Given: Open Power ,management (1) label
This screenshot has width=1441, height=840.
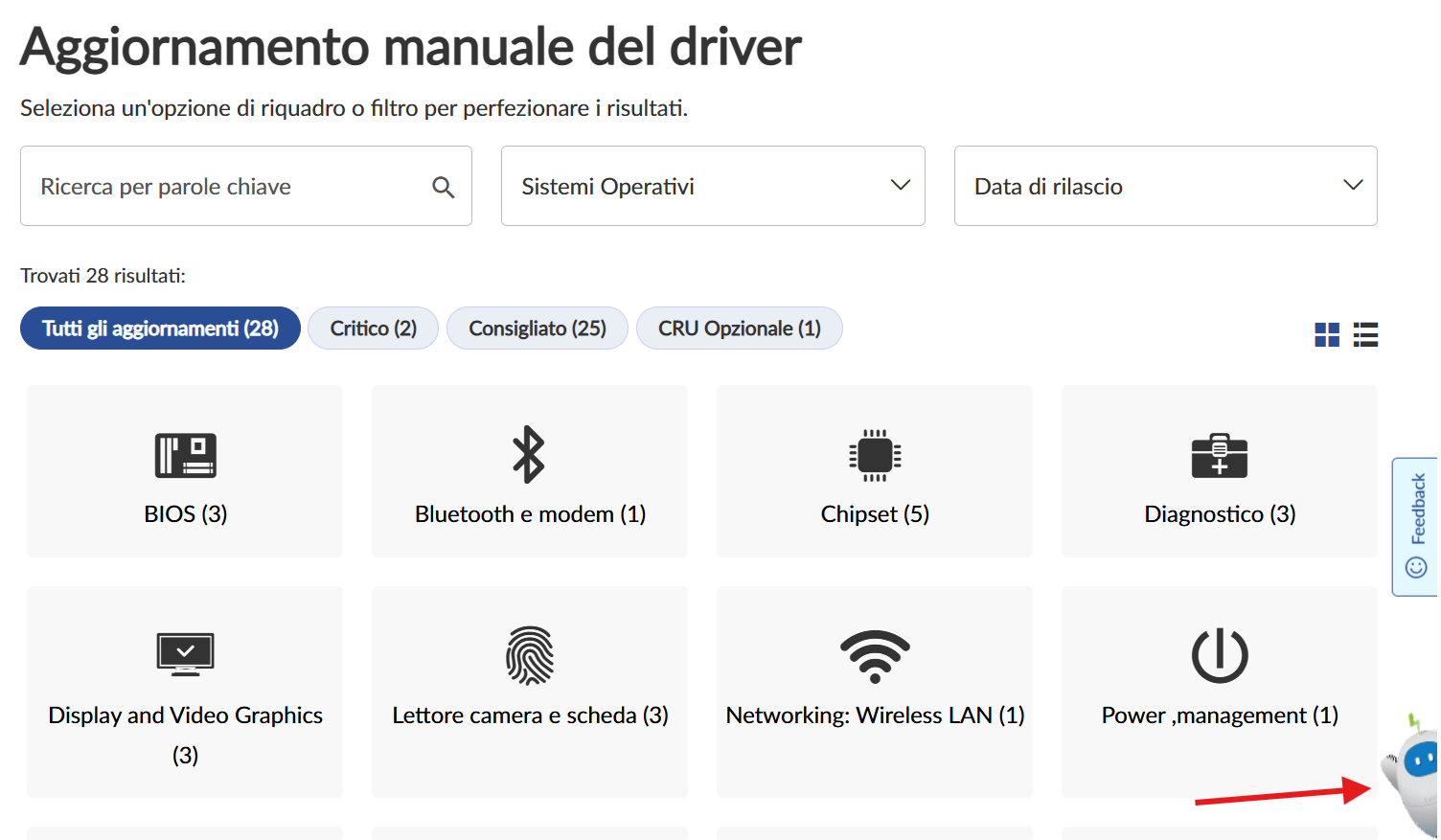Looking at the screenshot, I should [x=1220, y=715].
